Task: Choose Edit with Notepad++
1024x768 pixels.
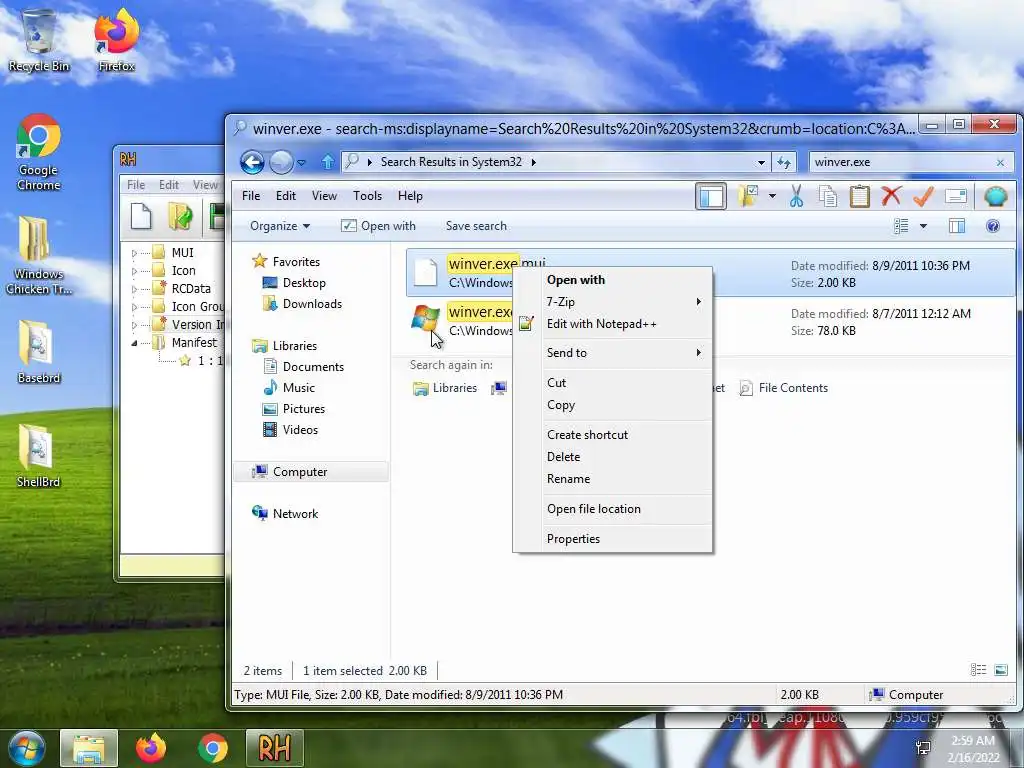Action: tap(613, 324)
